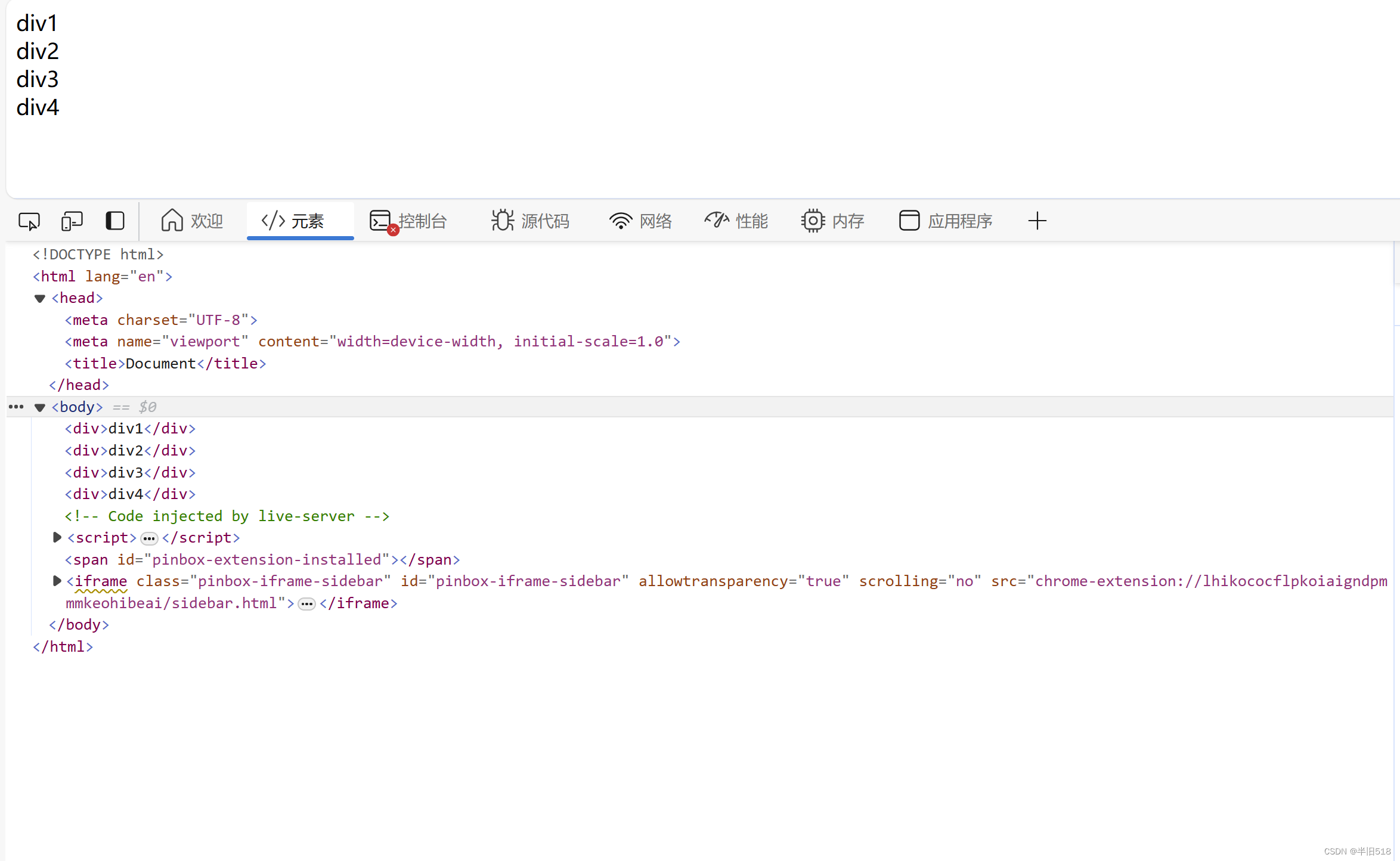
Task: Toggle the activity bar sidebar icon
Action: coord(115,221)
